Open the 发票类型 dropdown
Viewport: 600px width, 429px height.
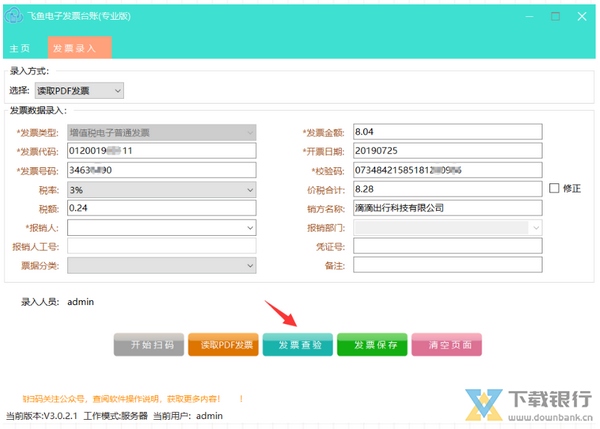click(161, 133)
